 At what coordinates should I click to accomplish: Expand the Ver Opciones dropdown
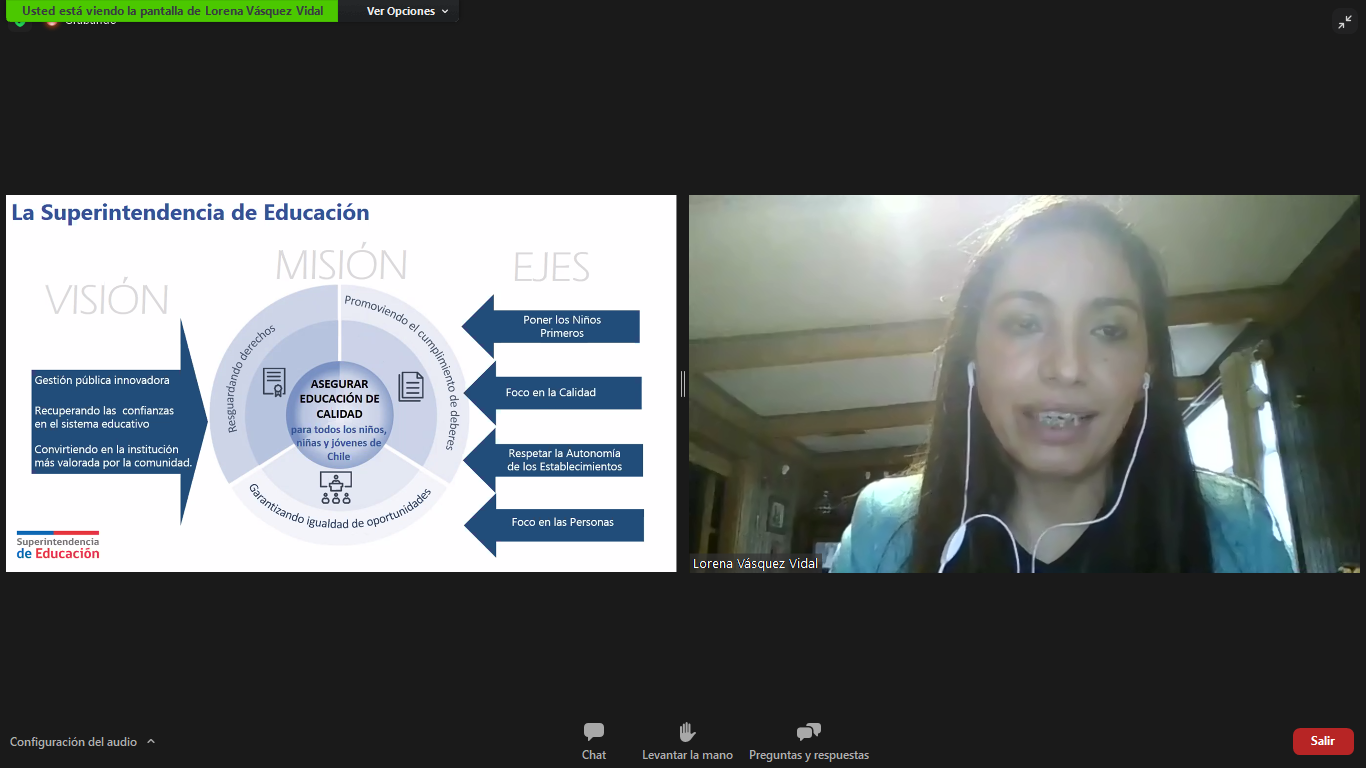click(407, 11)
